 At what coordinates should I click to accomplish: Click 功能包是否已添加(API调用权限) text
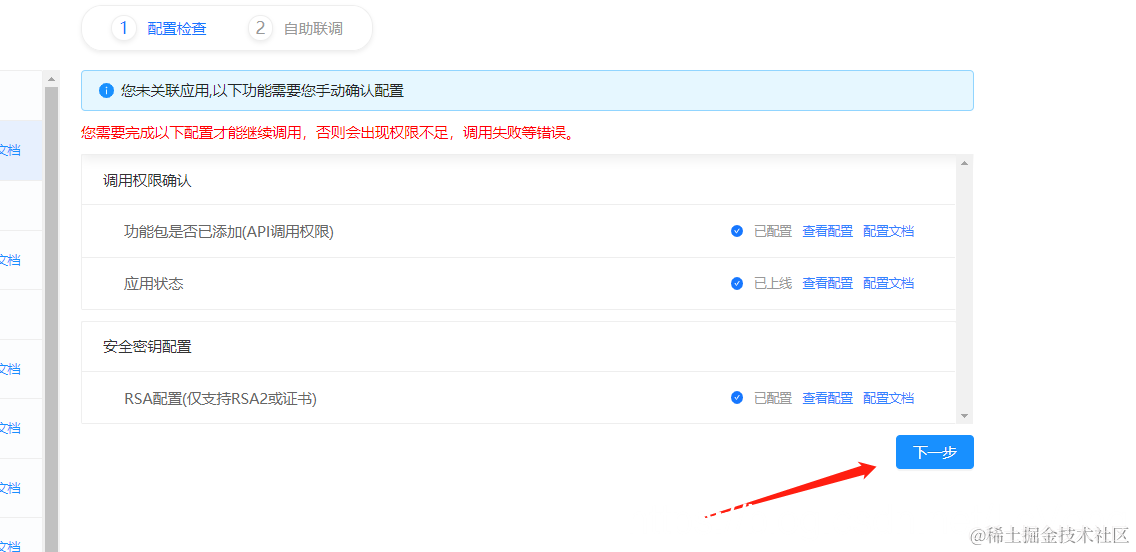[x=229, y=231]
